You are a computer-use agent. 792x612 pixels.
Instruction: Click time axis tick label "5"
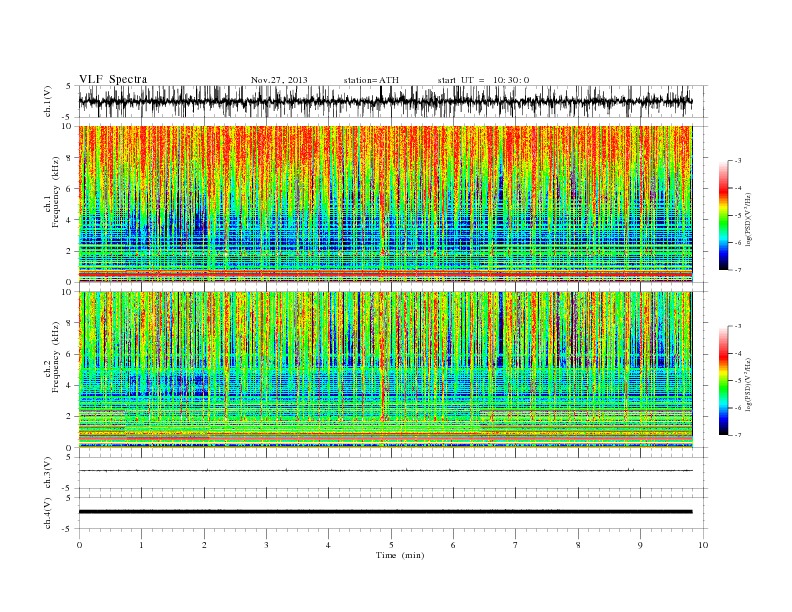click(x=391, y=545)
